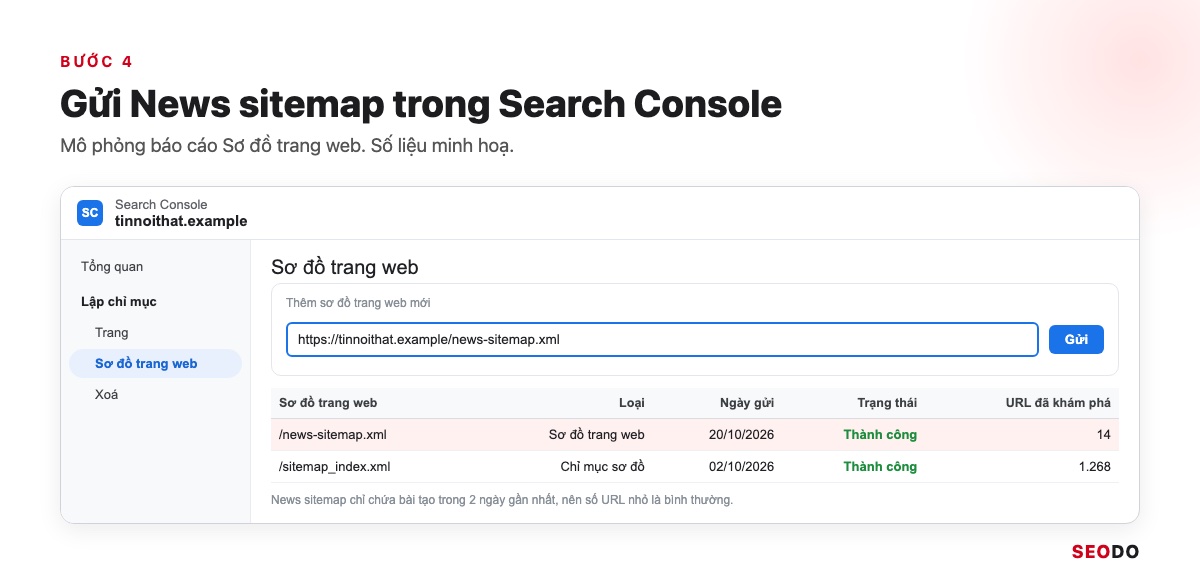The width and height of the screenshot is (1200, 584).
Task: Click the Thêm sơ đồ trang web mới label
Action: click(358, 303)
